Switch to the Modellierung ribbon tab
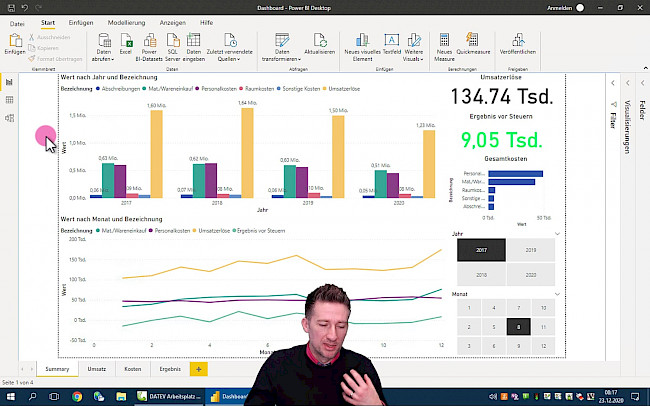 point(126,23)
